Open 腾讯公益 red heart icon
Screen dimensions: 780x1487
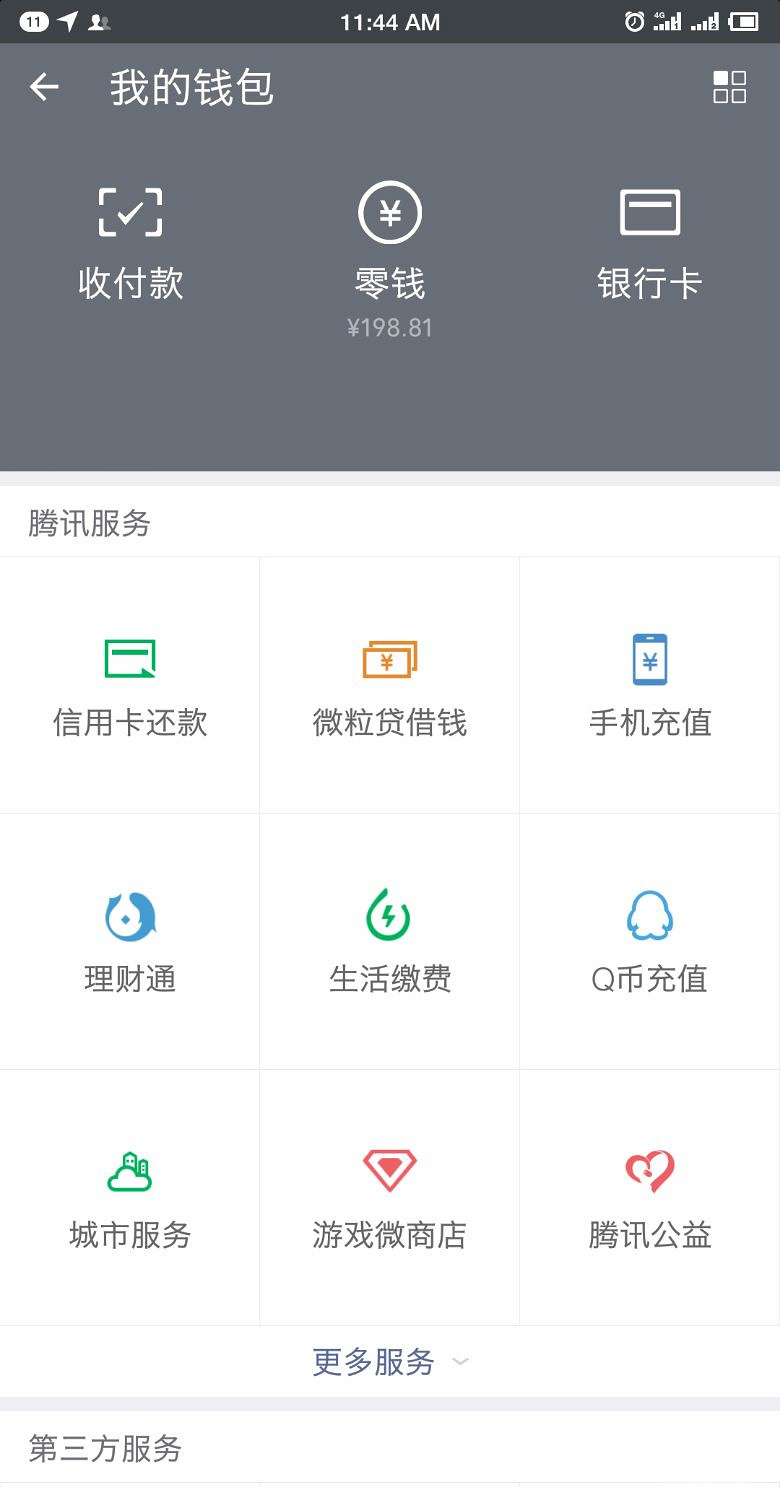[x=650, y=1171]
